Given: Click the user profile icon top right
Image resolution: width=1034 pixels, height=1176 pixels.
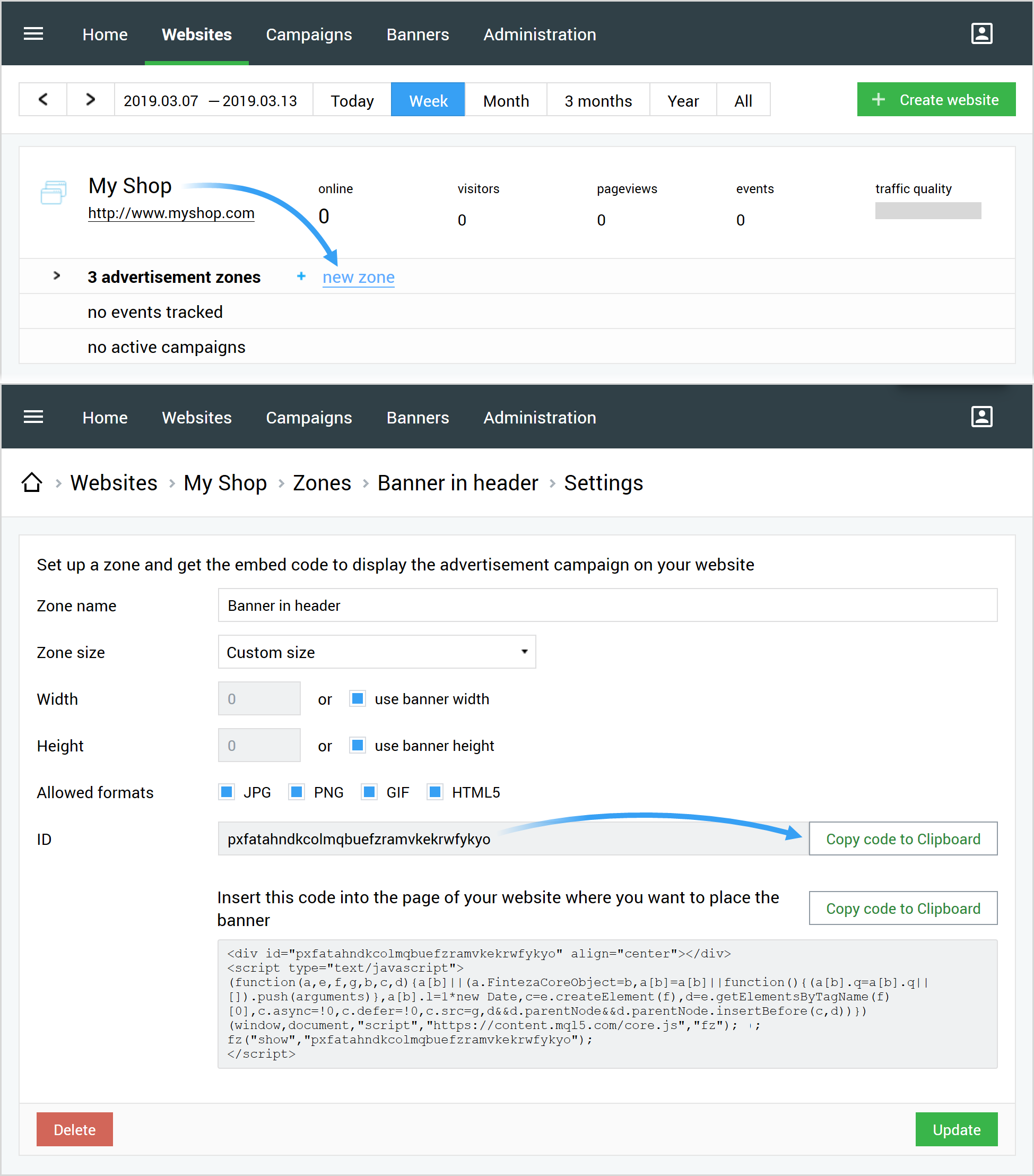Looking at the screenshot, I should tap(982, 34).
